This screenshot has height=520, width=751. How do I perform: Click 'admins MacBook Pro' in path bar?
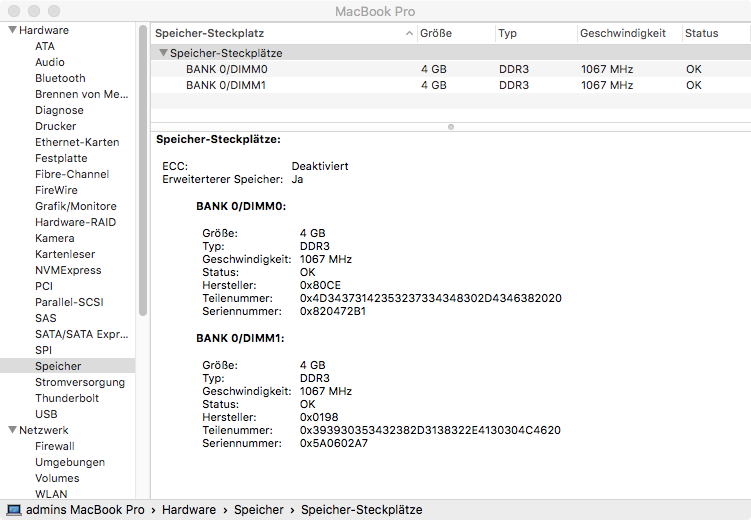(85, 510)
